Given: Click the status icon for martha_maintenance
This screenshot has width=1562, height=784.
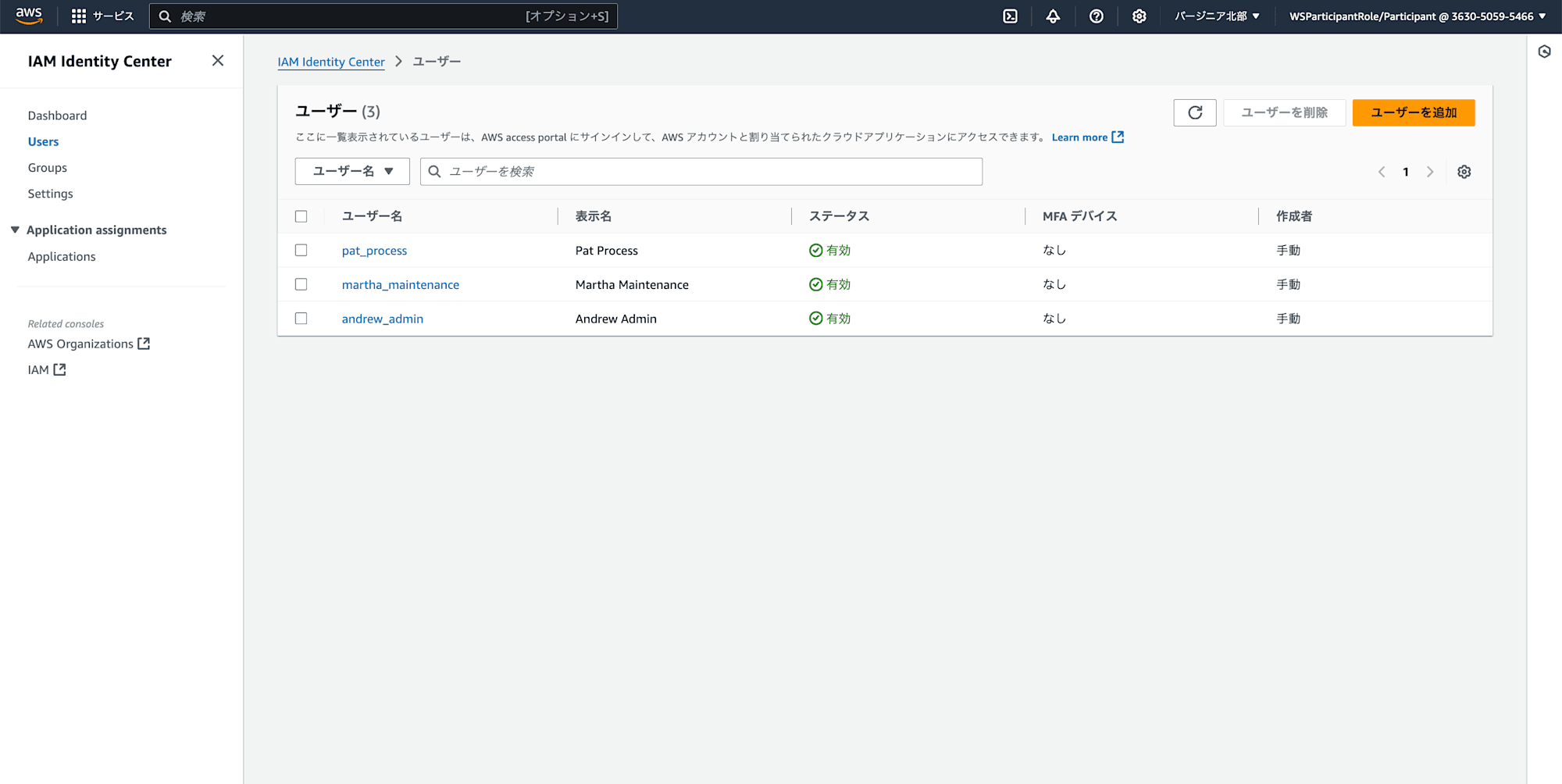Looking at the screenshot, I should (x=816, y=284).
